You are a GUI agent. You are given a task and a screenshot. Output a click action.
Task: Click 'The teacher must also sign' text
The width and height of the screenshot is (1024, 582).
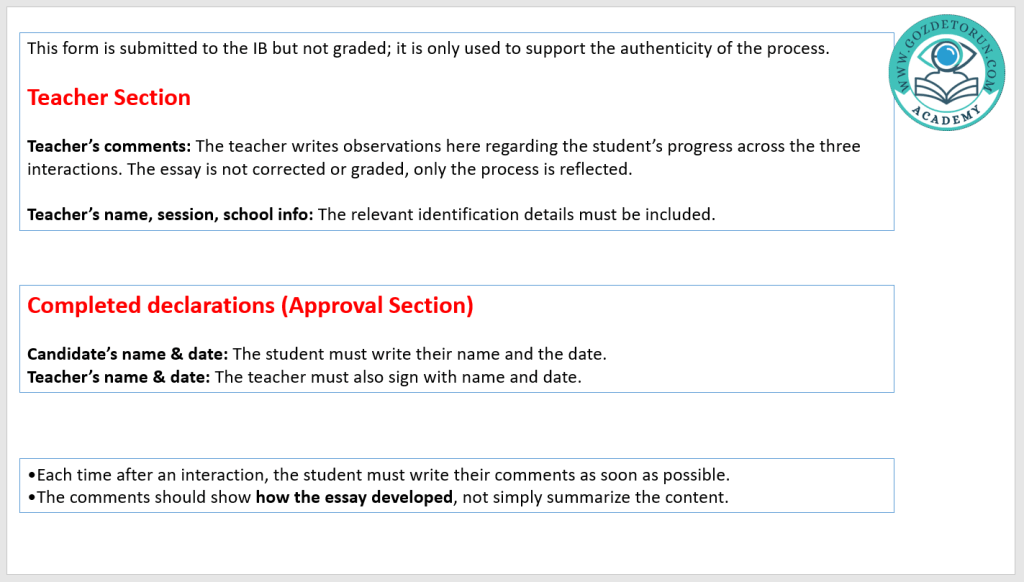pos(398,377)
